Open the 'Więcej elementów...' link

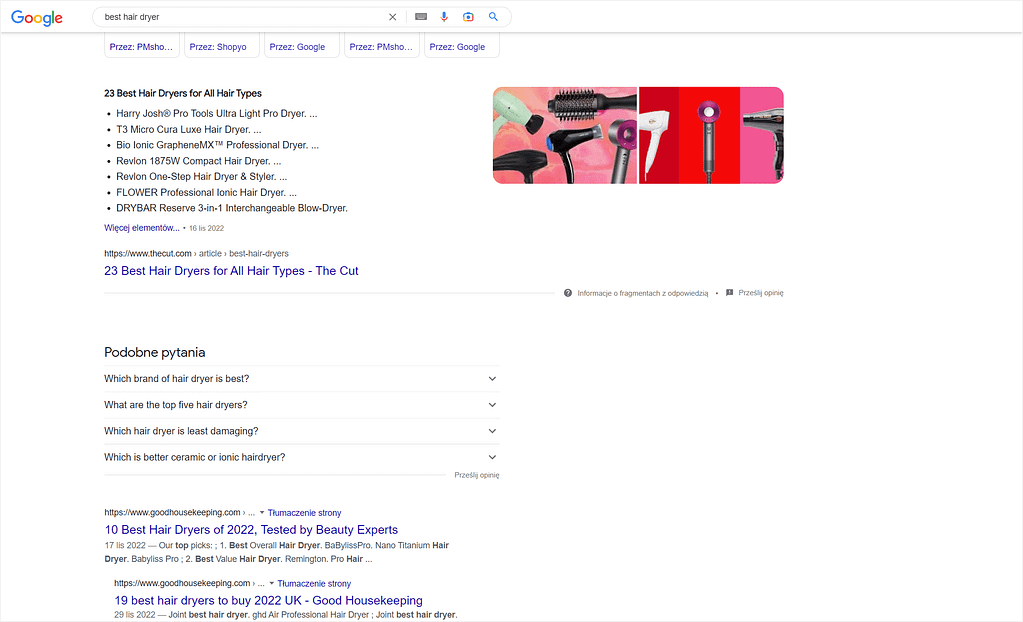pos(141,227)
